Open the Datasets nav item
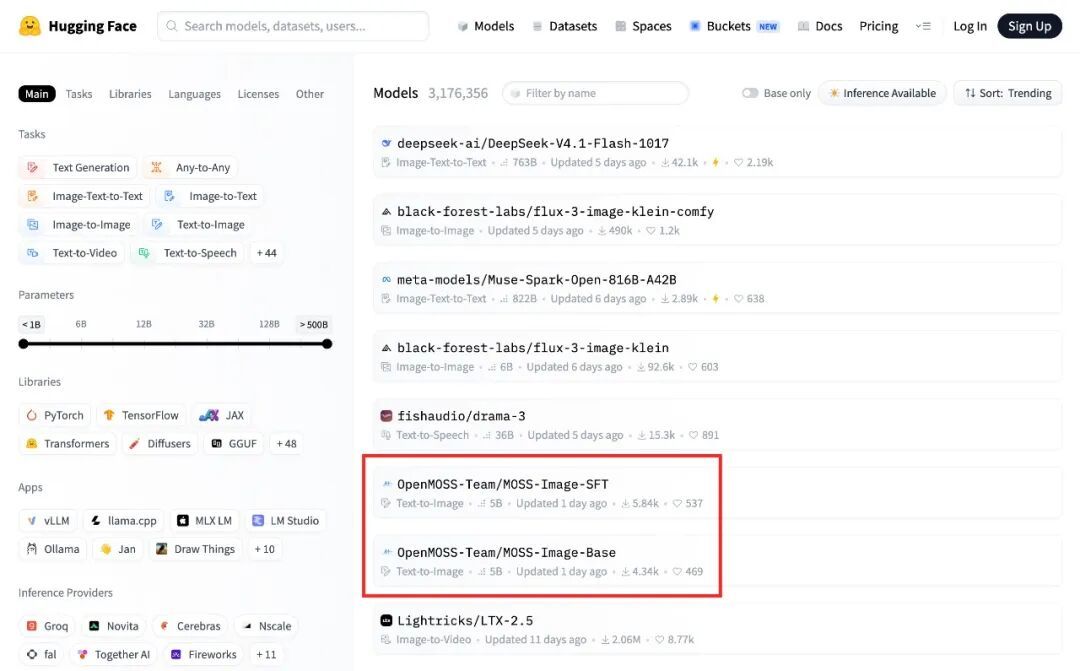The width and height of the screenshot is (1080, 671). tap(565, 26)
